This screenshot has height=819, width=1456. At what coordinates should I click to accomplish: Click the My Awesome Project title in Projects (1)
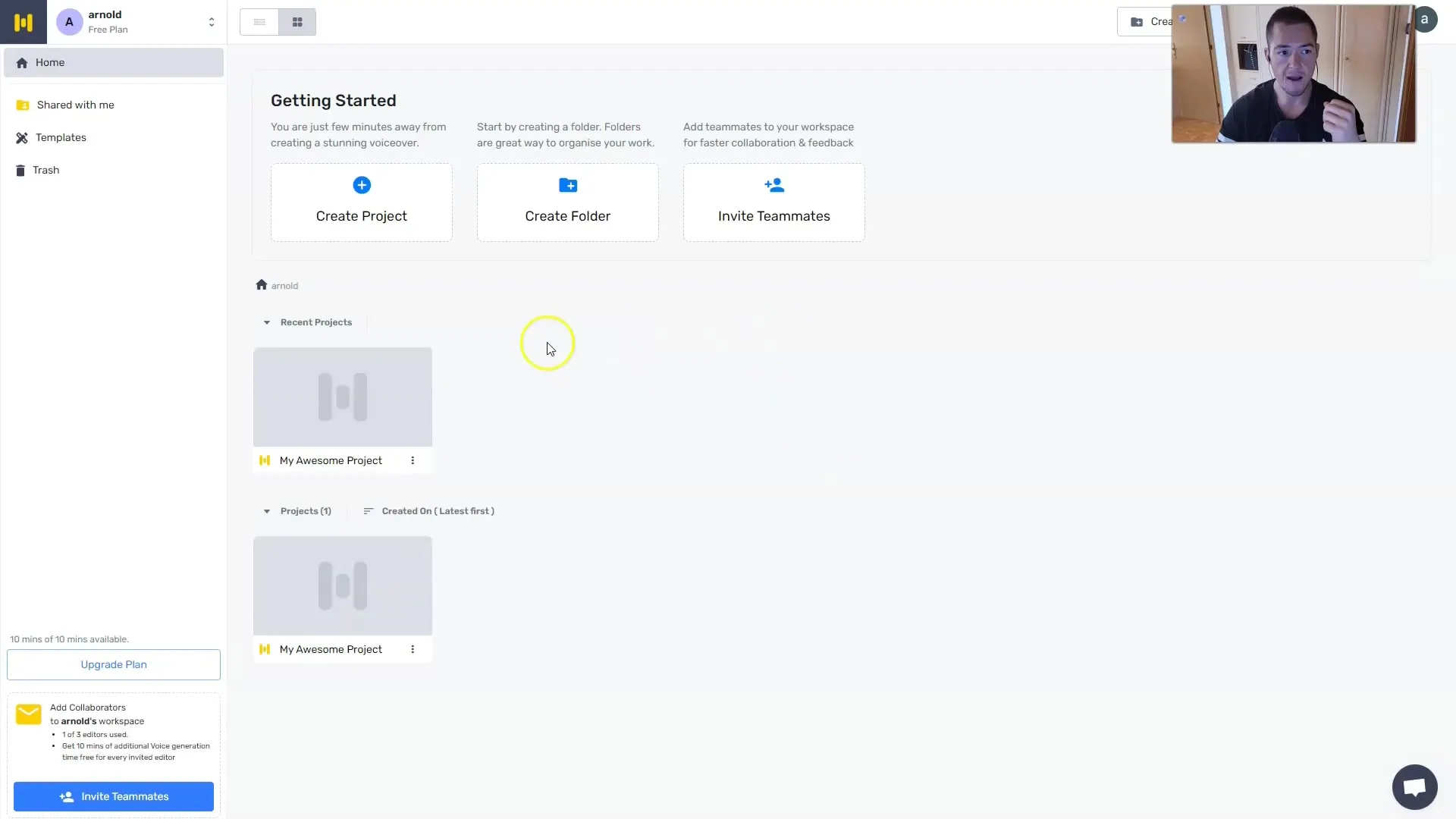point(331,650)
